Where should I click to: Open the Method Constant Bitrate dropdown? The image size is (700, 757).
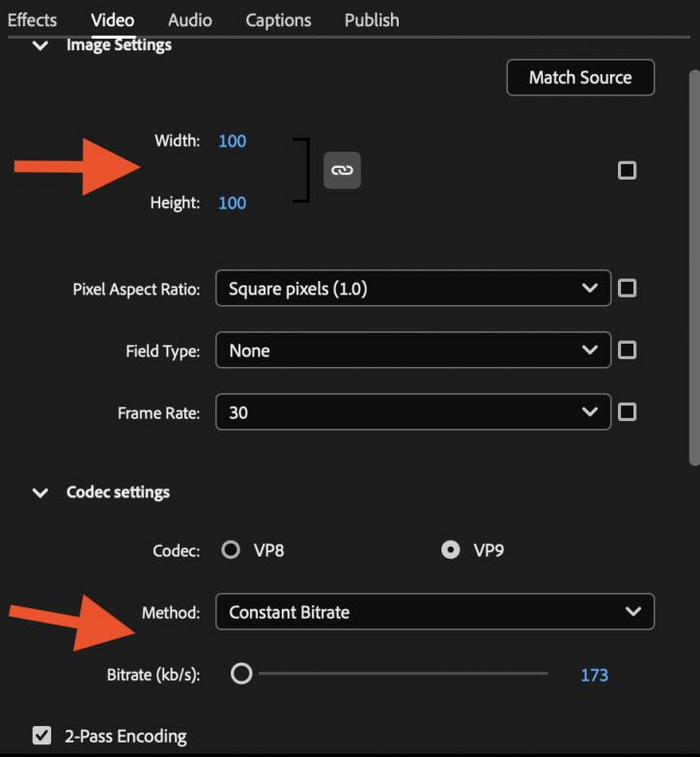434,612
